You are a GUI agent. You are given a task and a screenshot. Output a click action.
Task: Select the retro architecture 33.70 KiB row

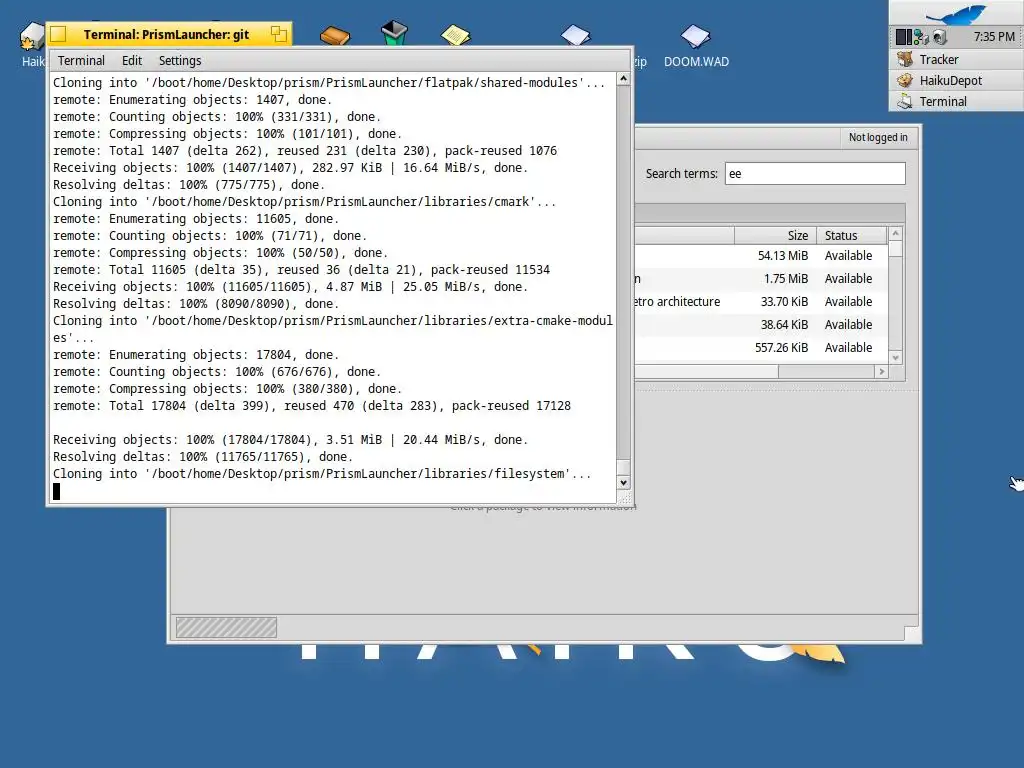pyautogui.click(x=761, y=302)
